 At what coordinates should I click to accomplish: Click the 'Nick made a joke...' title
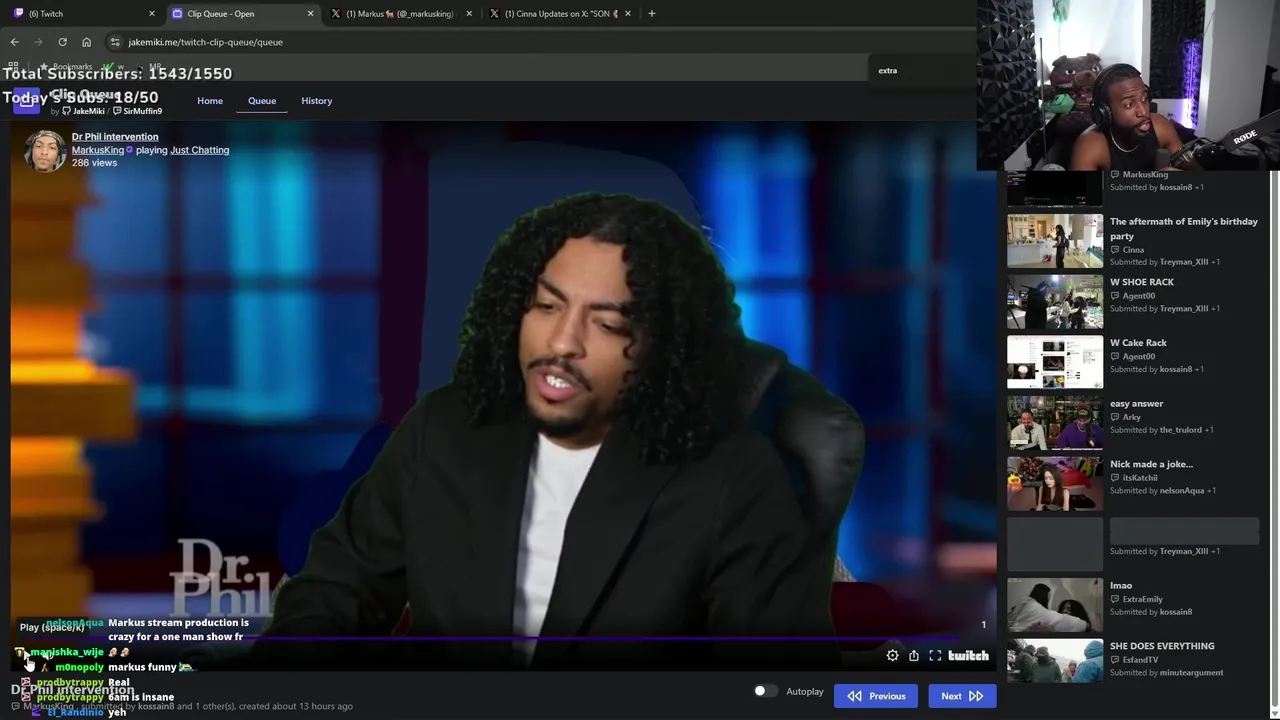pos(1151,464)
